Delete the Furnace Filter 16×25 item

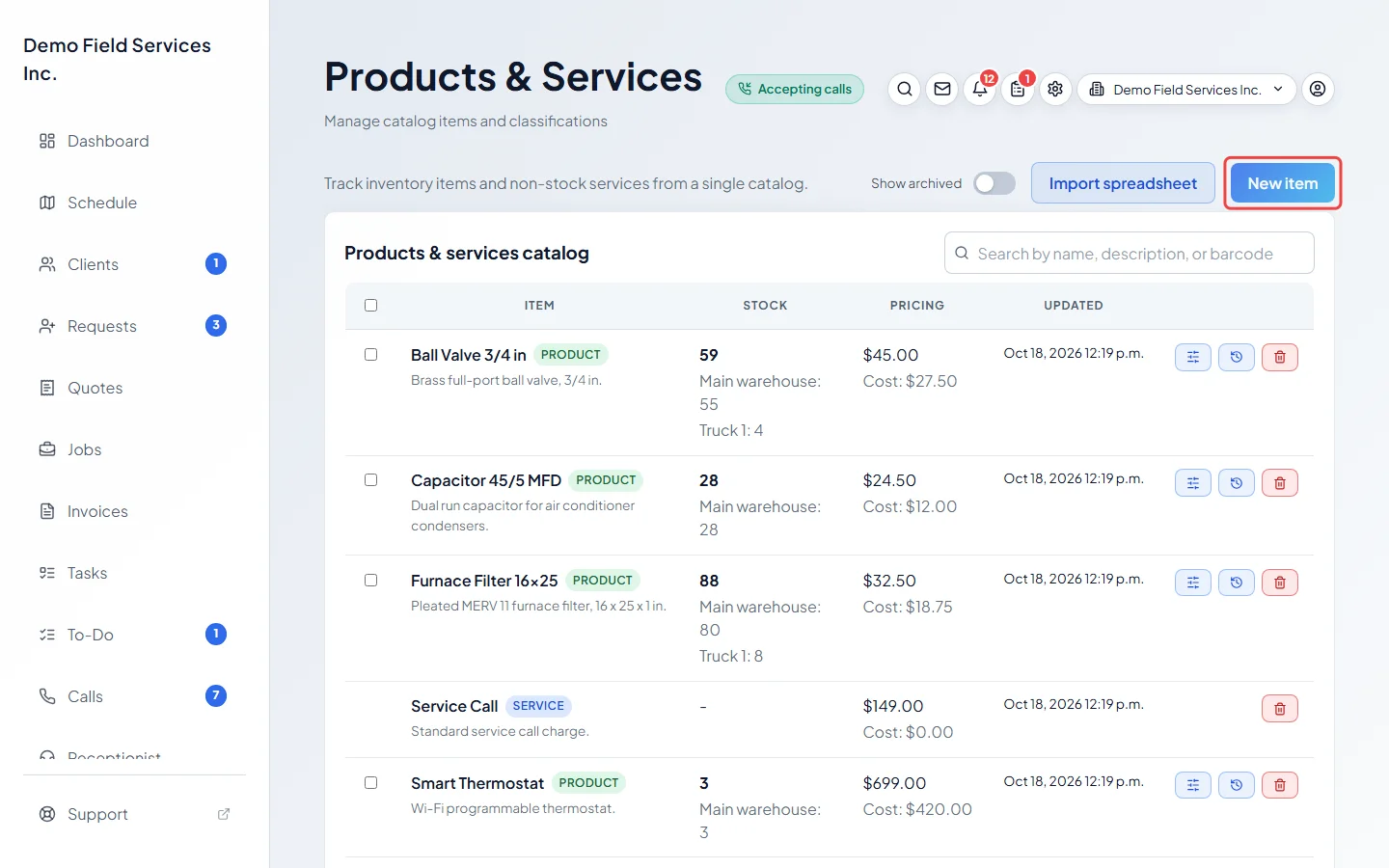tap(1280, 583)
